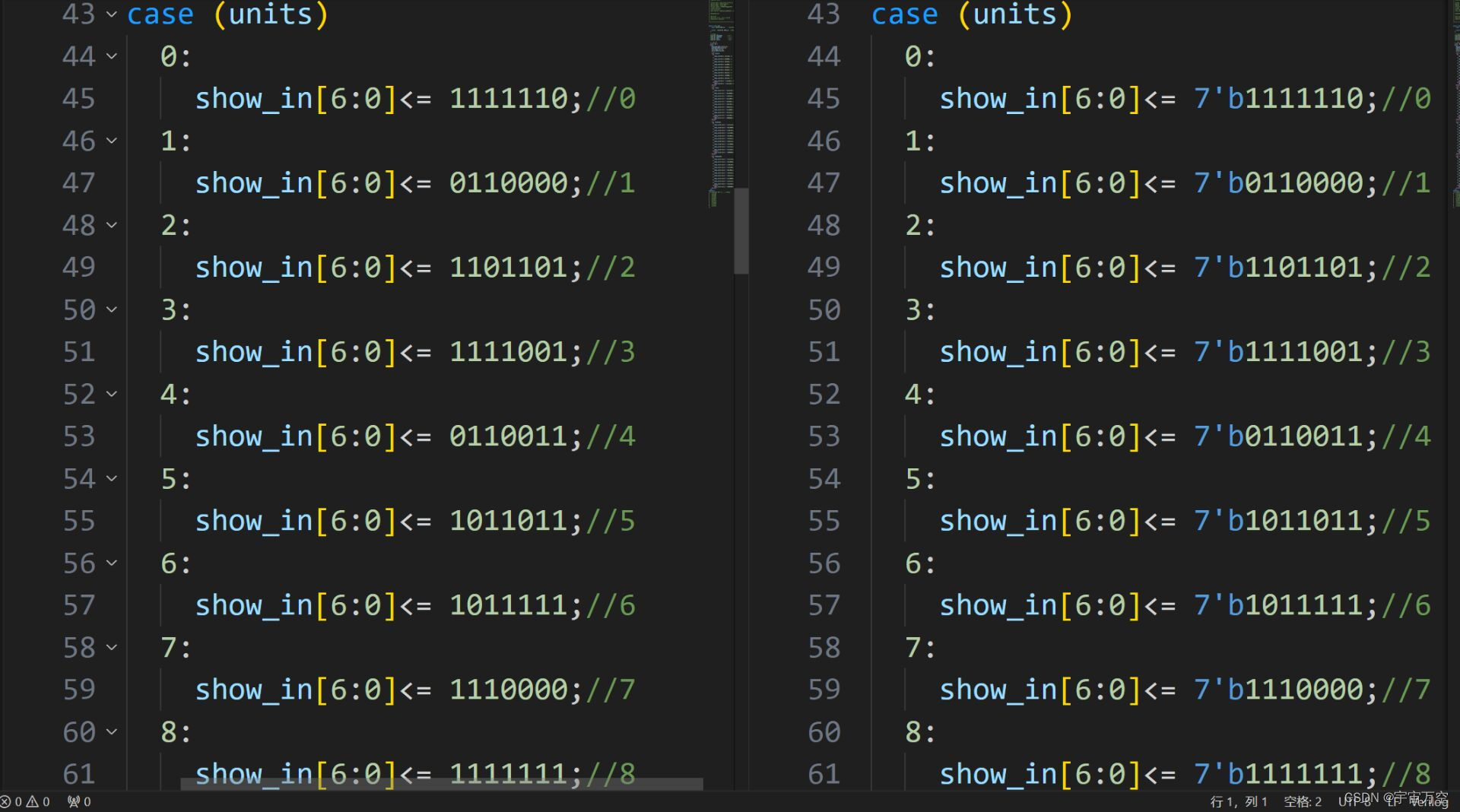Click the 'case' keyword in the right editor

click(x=905, y=14)
